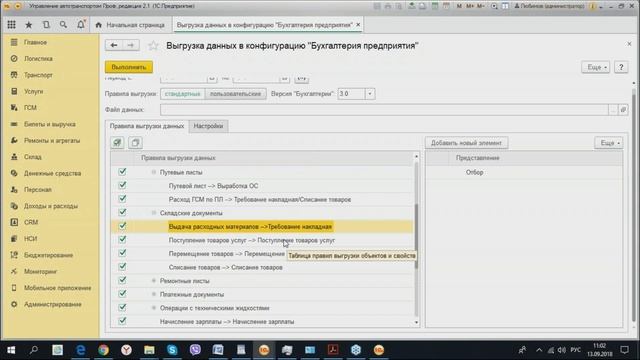Expand Платежные документы tree group
The height and width of the screenshot is (360, 640).
(x=154, y=294)
